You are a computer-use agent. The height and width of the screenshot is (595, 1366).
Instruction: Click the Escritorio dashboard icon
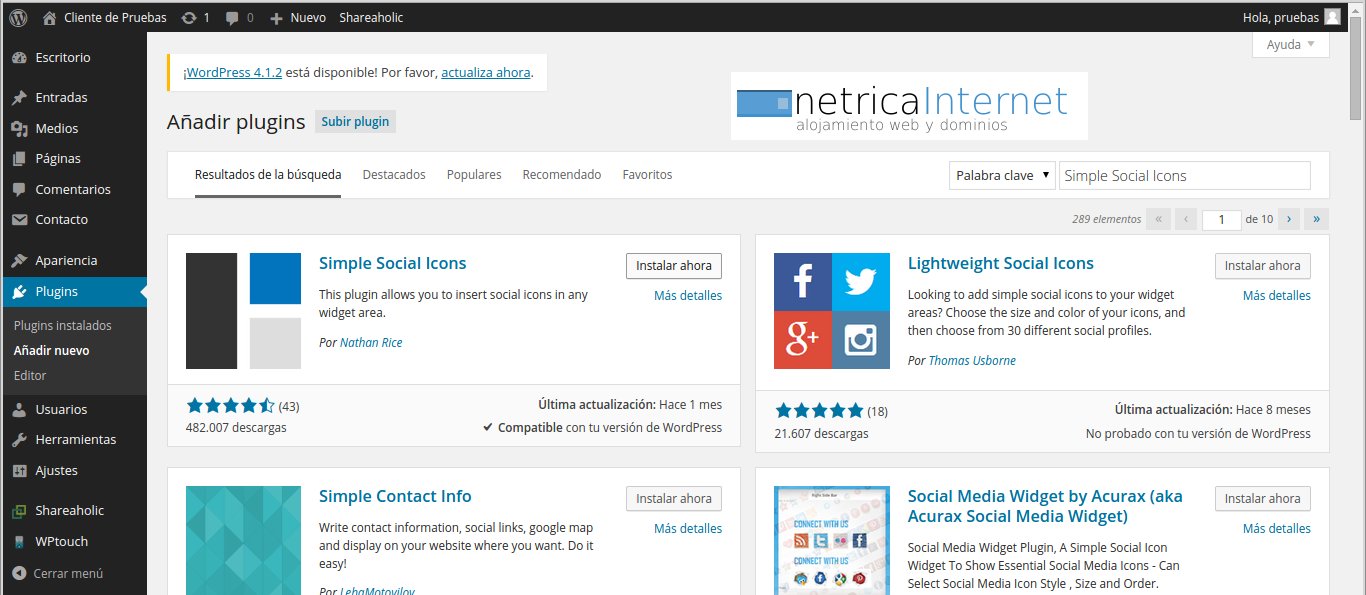pyautogui.click(x=19, y=58)
